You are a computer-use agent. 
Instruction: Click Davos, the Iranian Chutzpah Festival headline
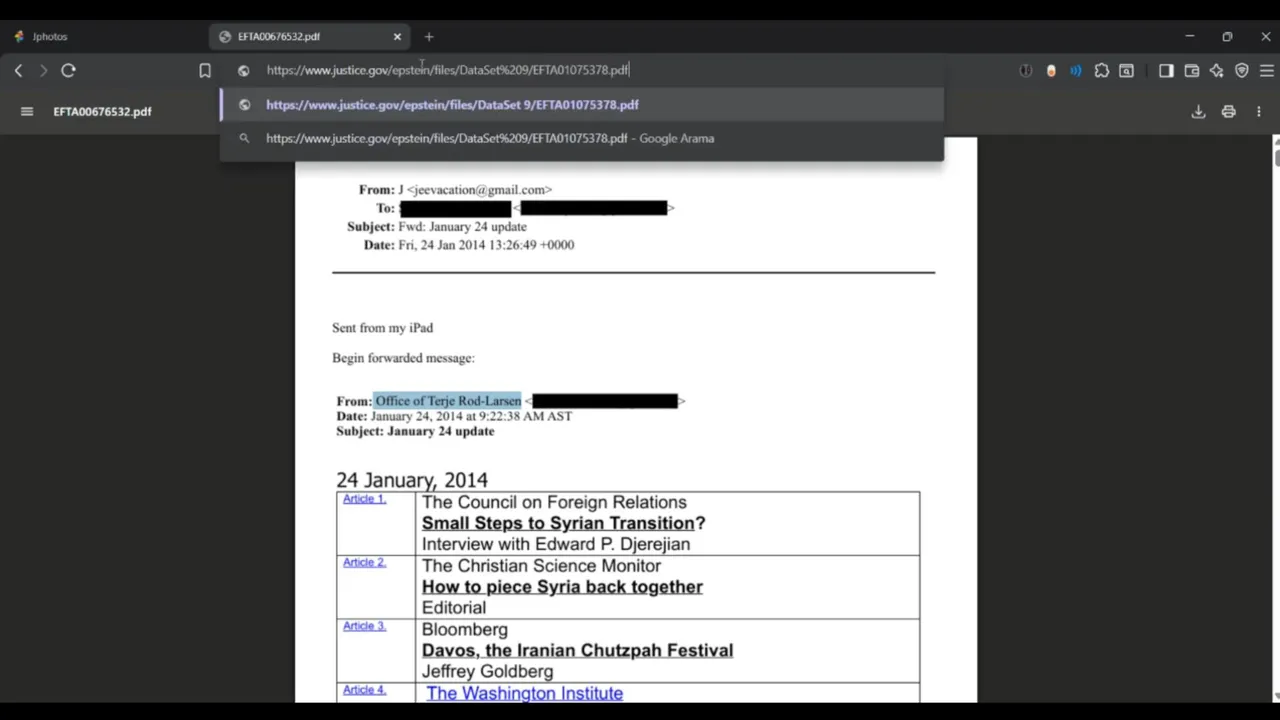coord(577,651)
